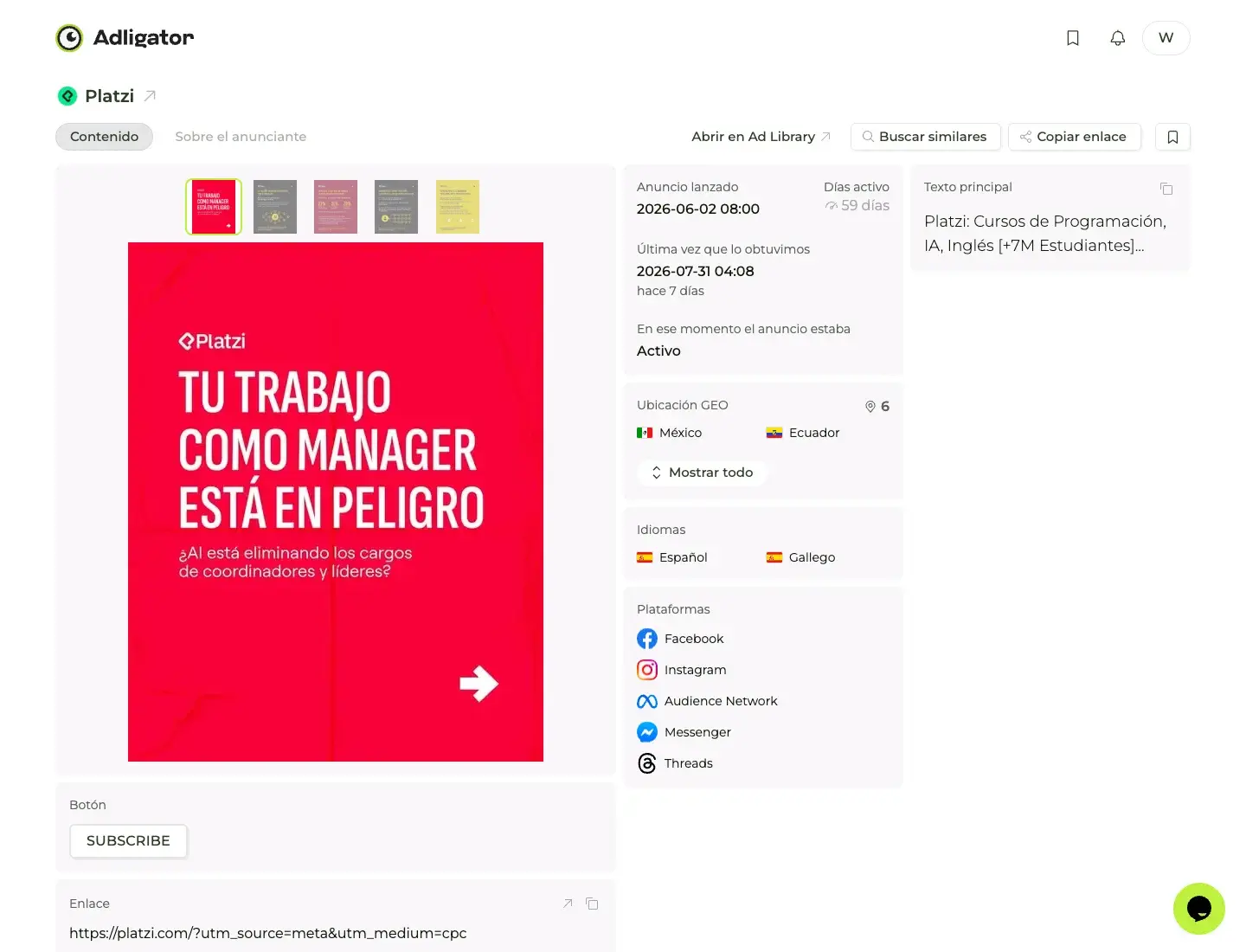This screenshot has width=1246, height=952.
Task: Switch to Sobre el anunciante tab
Action: [x=241, y=137]
